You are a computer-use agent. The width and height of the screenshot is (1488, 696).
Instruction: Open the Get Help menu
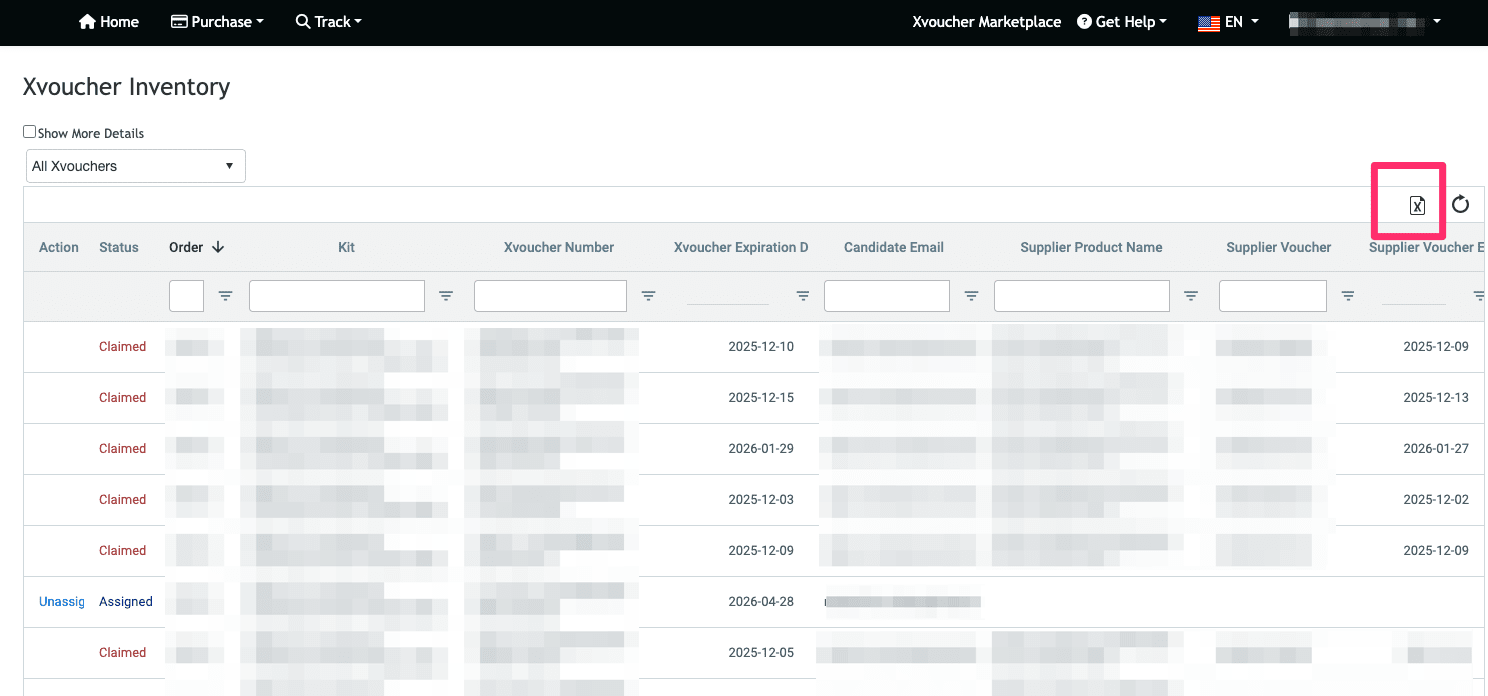1122,21
